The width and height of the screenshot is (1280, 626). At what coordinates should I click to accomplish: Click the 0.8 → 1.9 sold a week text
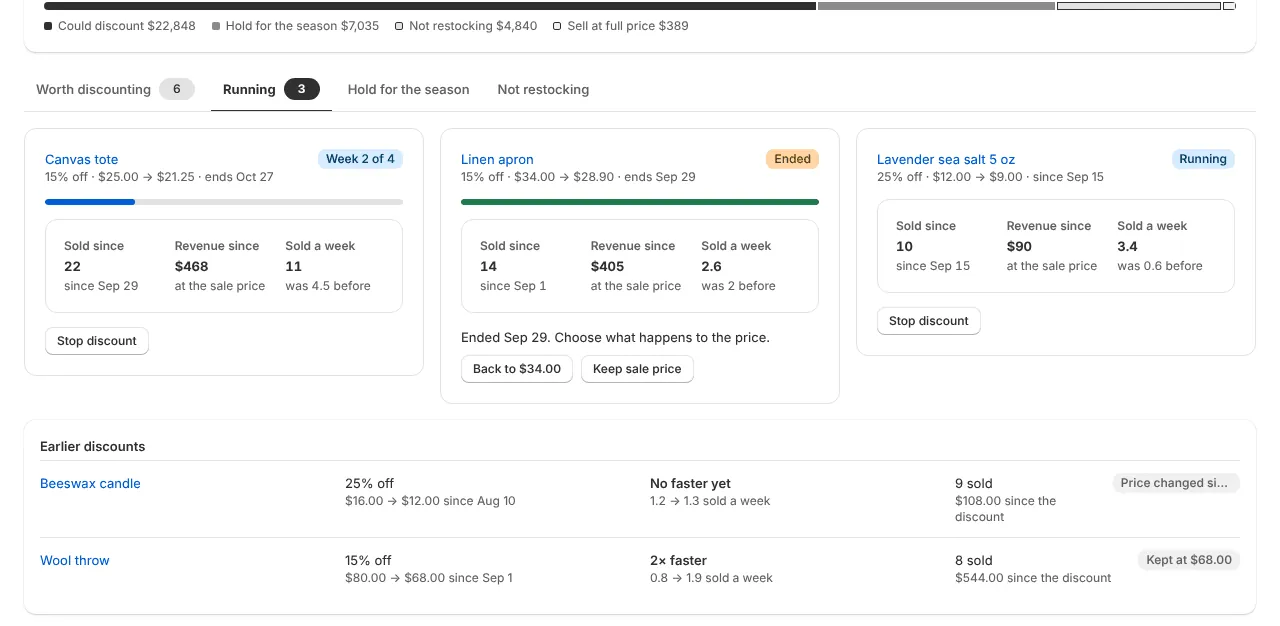pyautogui.click(x=711, y=578)
